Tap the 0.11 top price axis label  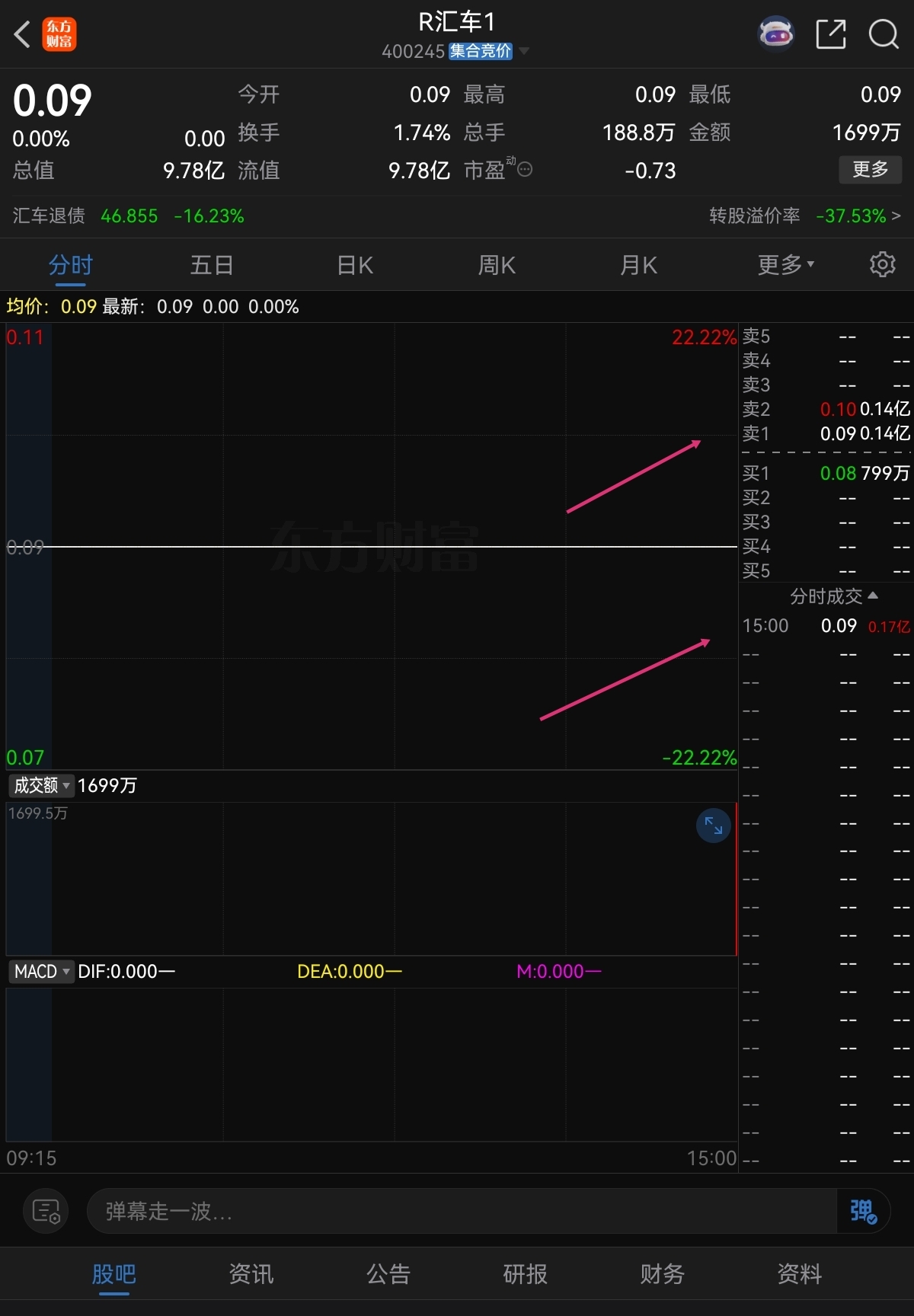click(25, 337)
